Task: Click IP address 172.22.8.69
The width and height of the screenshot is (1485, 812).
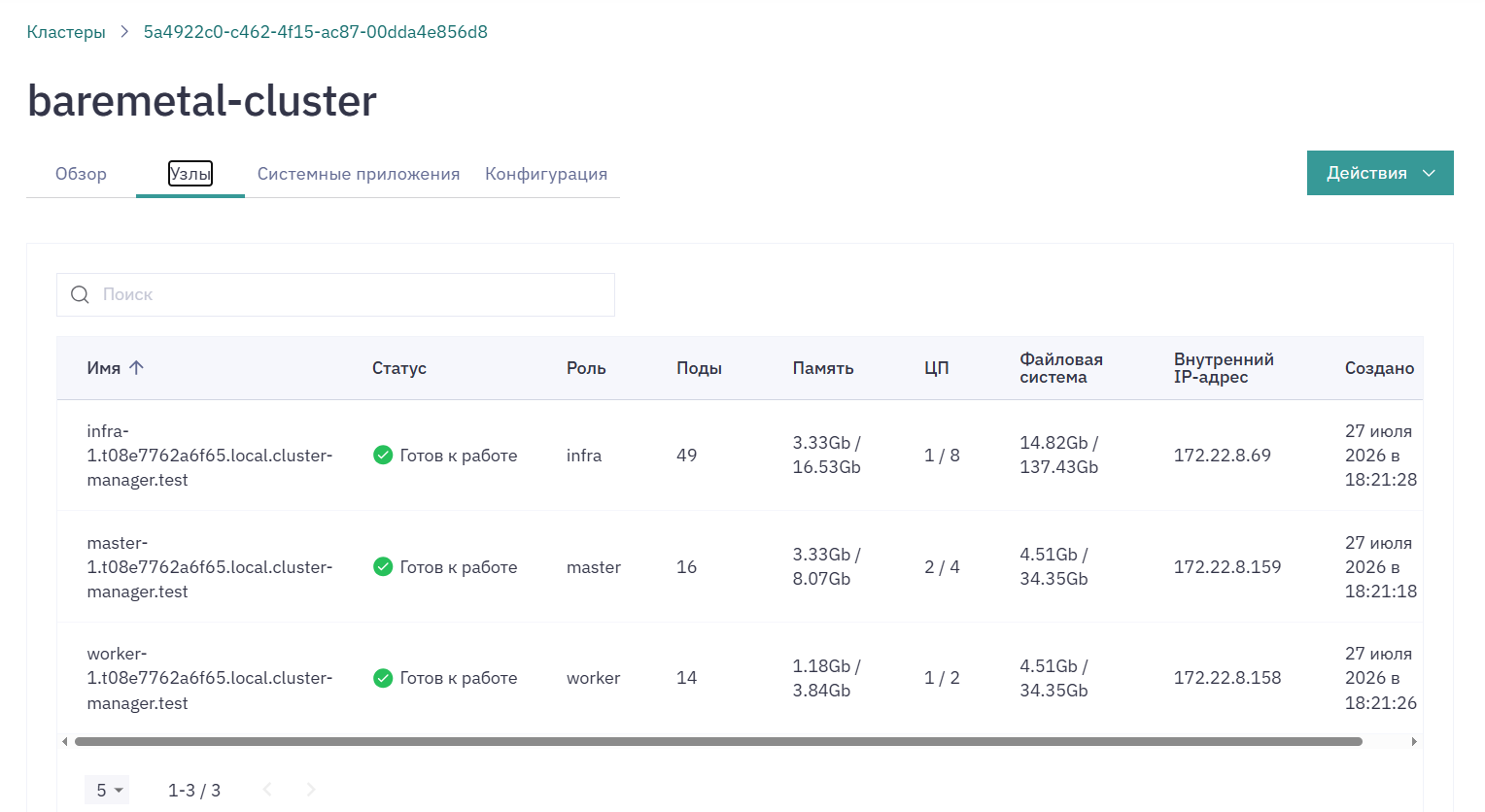Action: (1223, 456)
